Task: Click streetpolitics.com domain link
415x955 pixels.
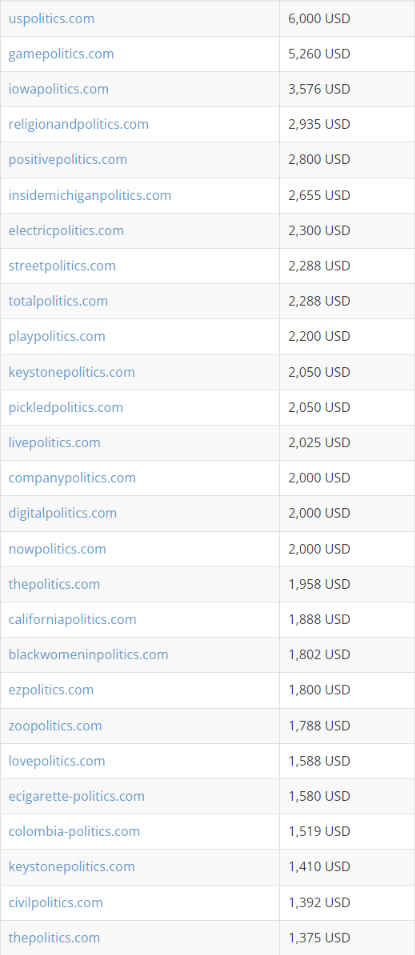Action: [62, 266]
